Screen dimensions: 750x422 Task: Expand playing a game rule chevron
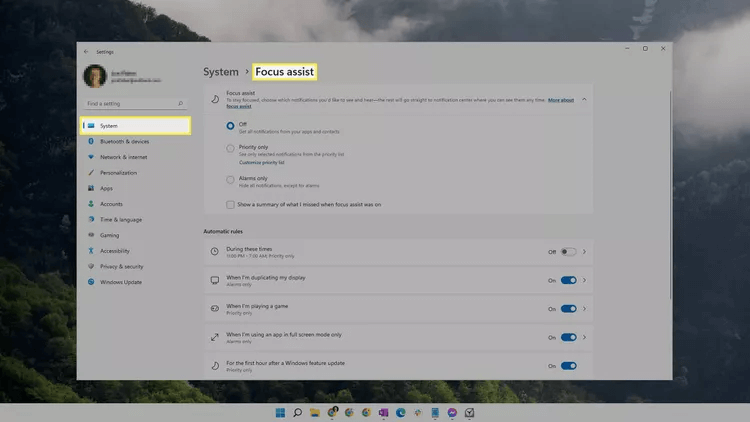584,309
